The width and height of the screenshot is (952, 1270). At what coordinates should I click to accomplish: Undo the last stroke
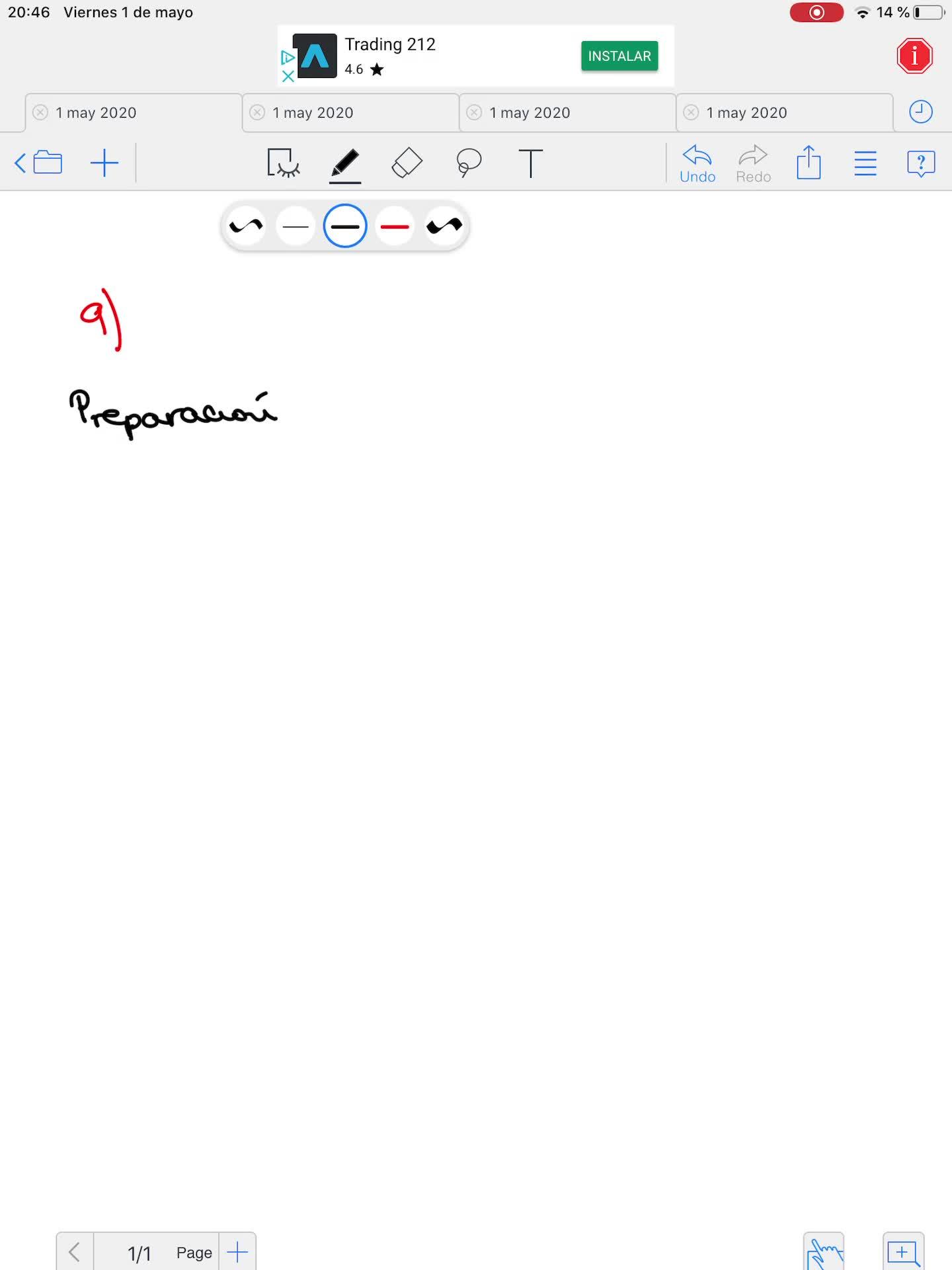tap(697, 164)
